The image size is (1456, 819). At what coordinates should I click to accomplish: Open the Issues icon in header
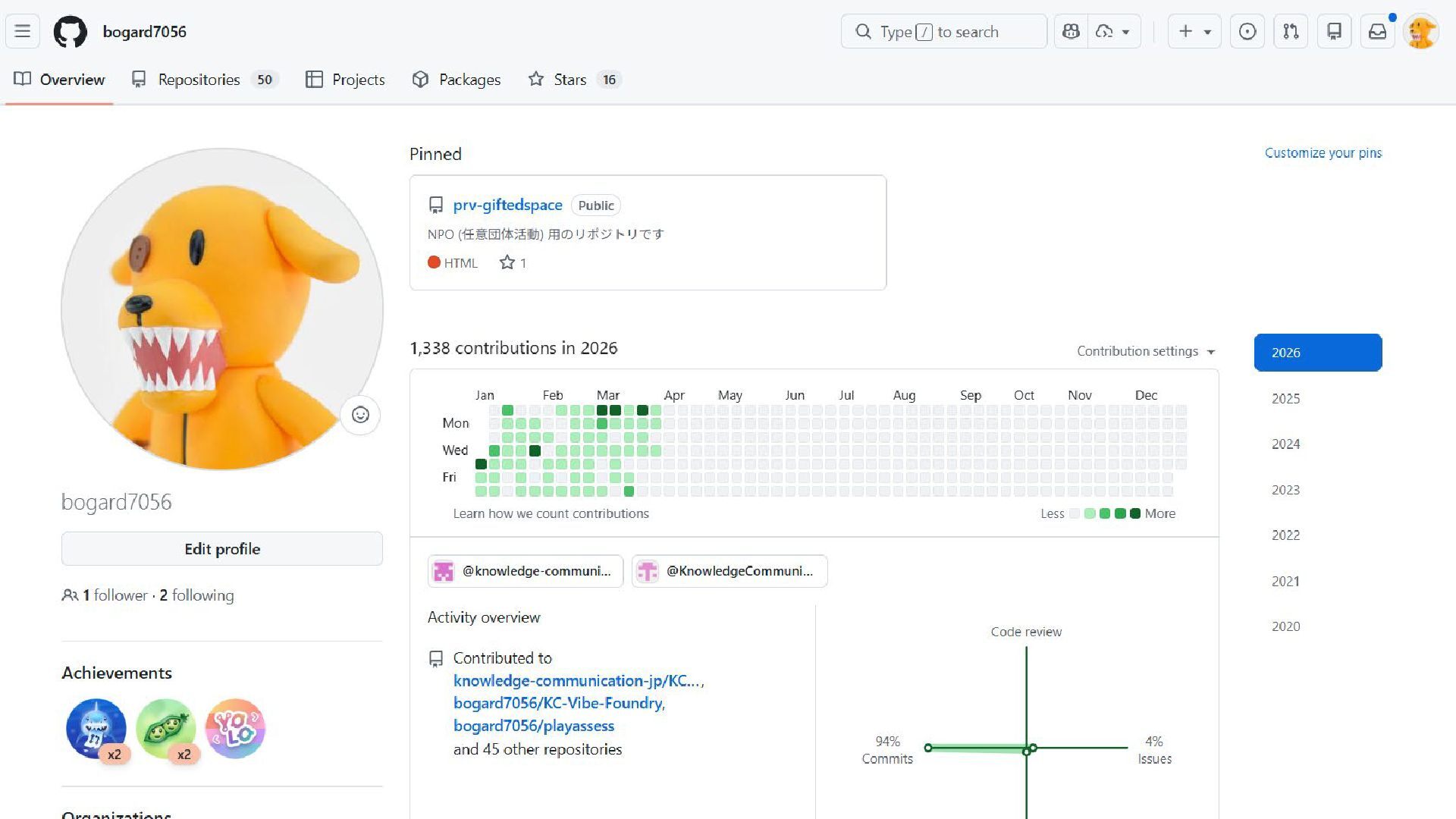[x=1247, y=32]
